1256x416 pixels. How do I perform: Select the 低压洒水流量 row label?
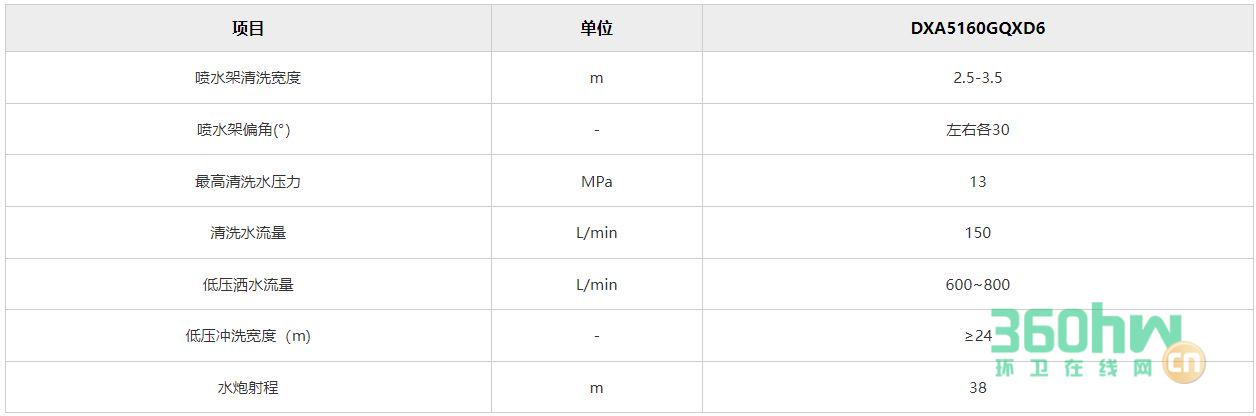[x=248, y=285]
